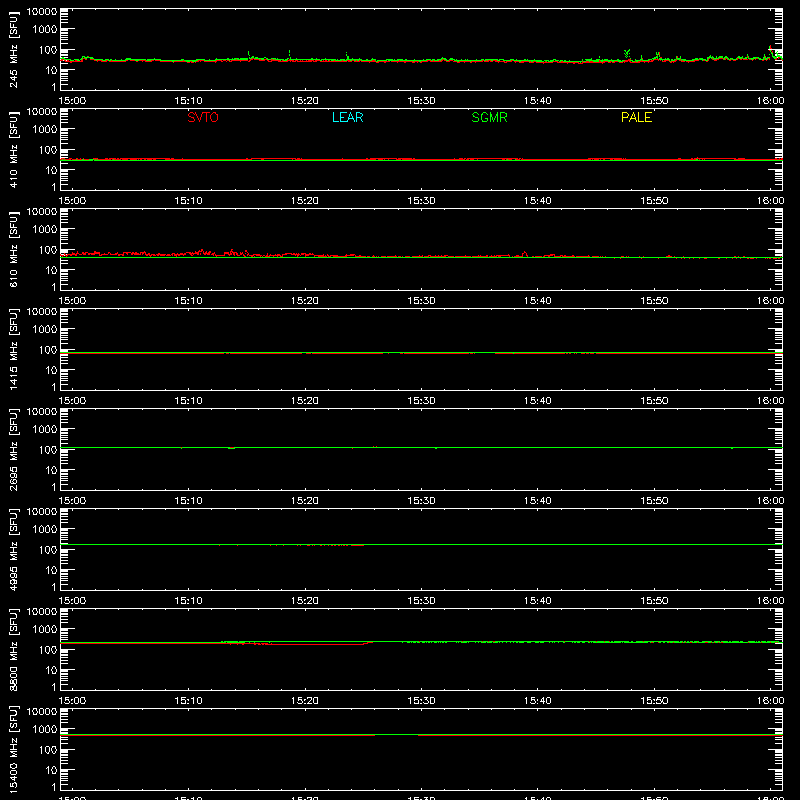Select the 245 MHz [SFU] axis title

click(14, 49)
